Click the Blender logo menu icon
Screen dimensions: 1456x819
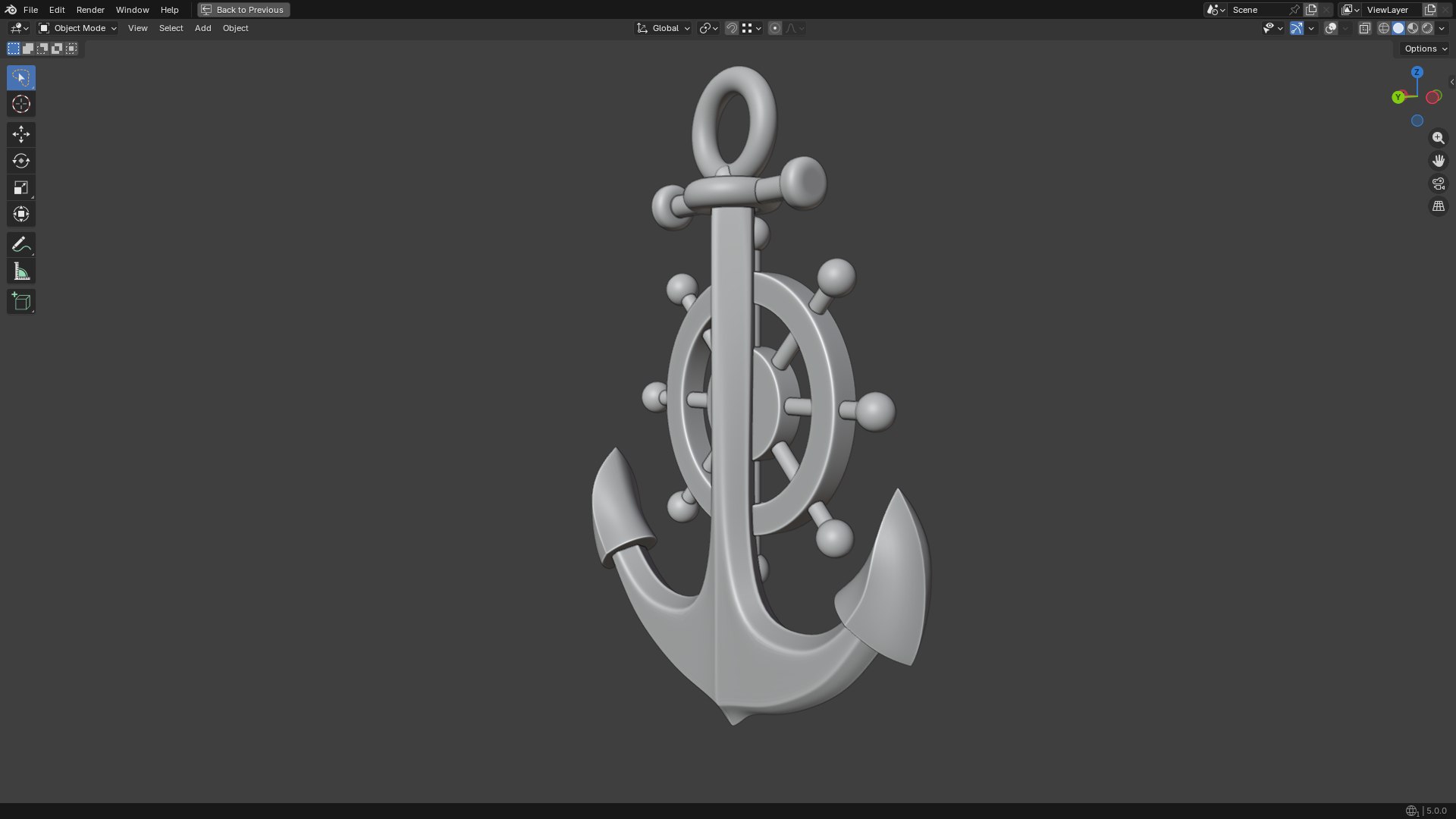tap(11, 10)
